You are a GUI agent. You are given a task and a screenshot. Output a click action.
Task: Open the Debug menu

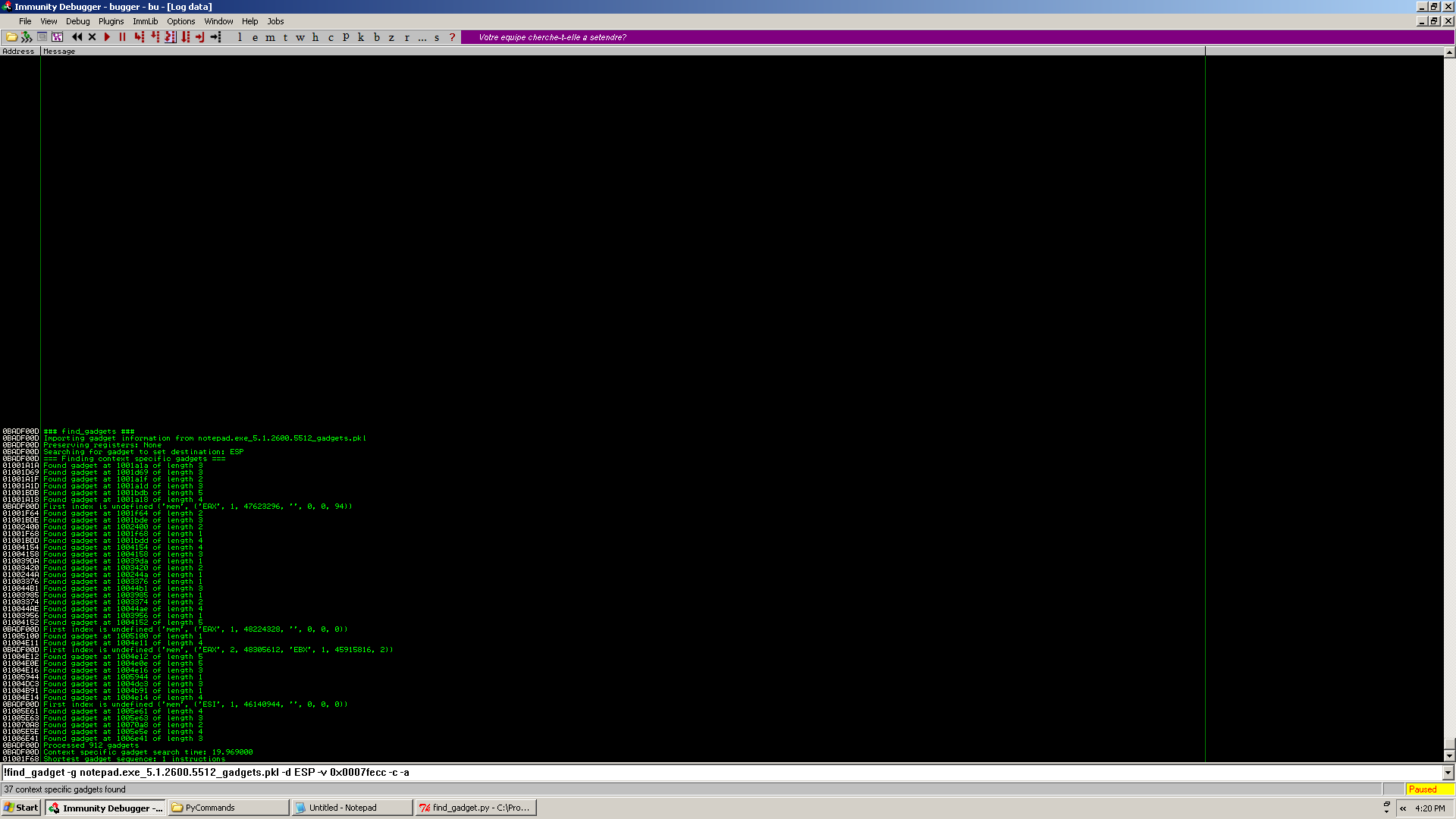point(77,21)
